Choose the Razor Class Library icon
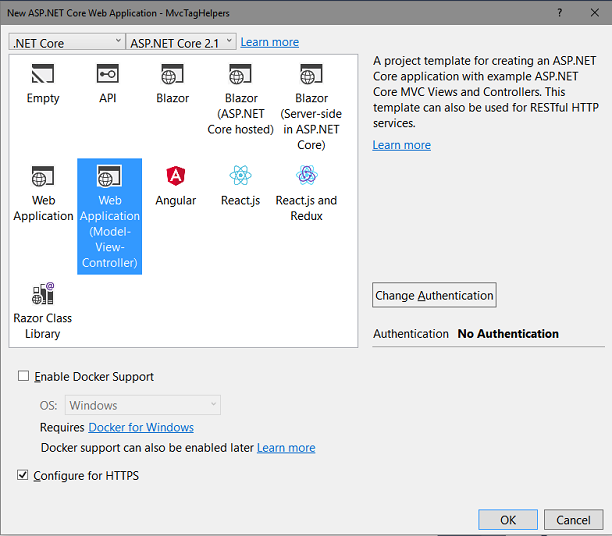 (x=43, y=293)
